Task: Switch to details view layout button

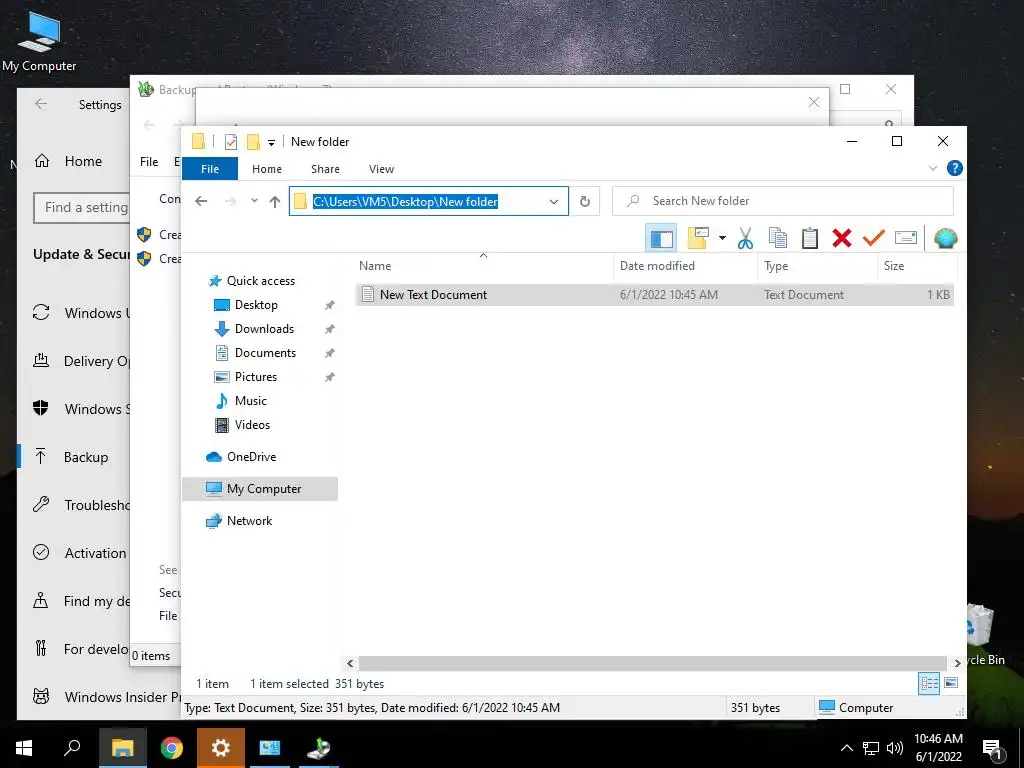Action: (x=929, y=684)
